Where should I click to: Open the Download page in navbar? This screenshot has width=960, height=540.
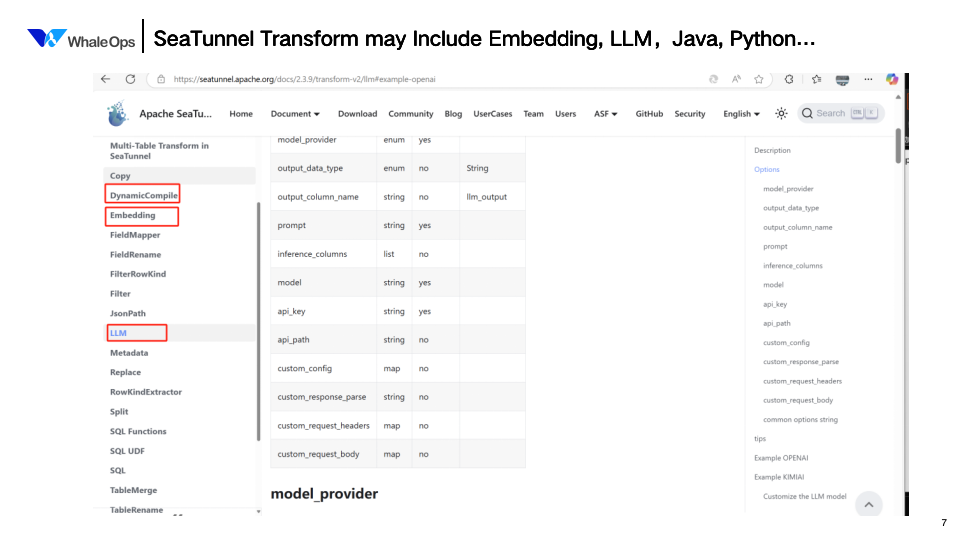click(357, 114)
